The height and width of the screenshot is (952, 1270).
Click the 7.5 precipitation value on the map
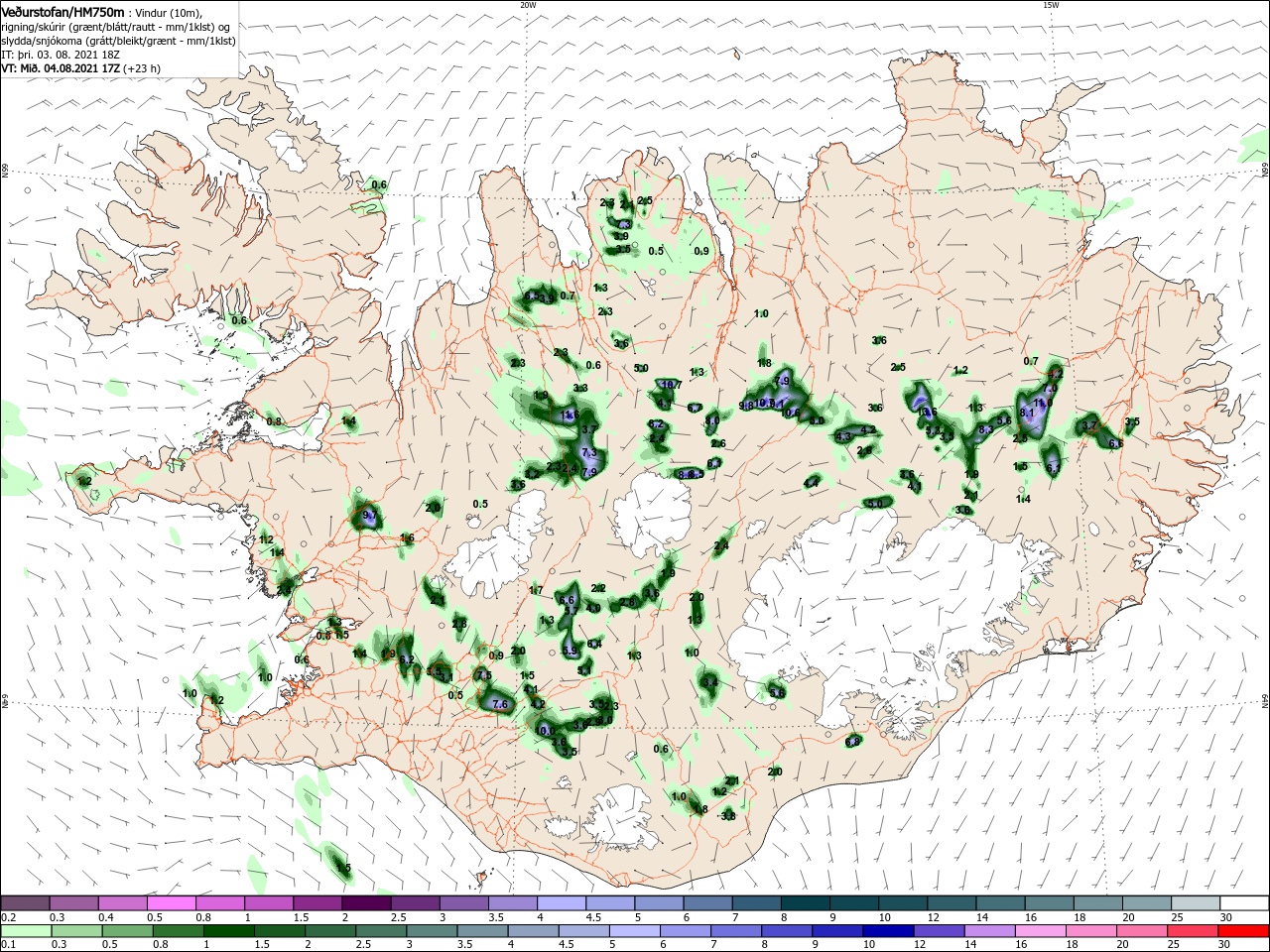click(x=484, y=675)
